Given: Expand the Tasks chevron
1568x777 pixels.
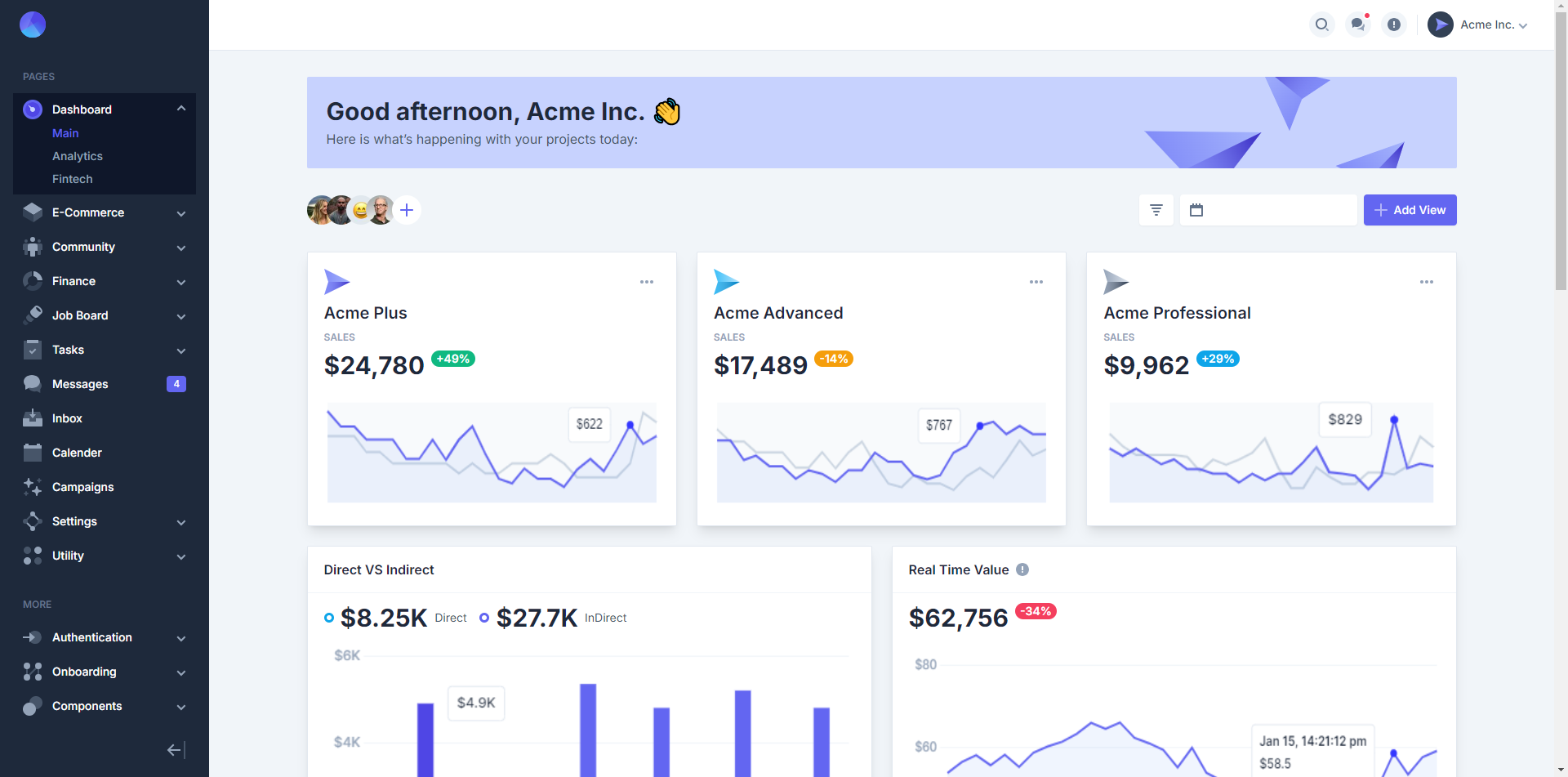Looking at the screenshot, I should click(x=181, y=351).
